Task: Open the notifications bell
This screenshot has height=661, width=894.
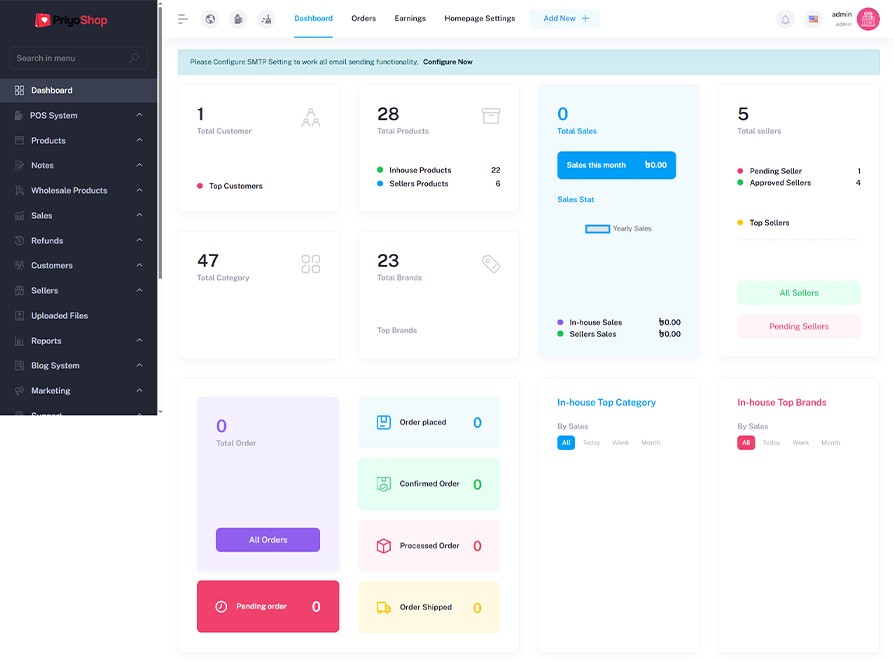Action: 785,19
